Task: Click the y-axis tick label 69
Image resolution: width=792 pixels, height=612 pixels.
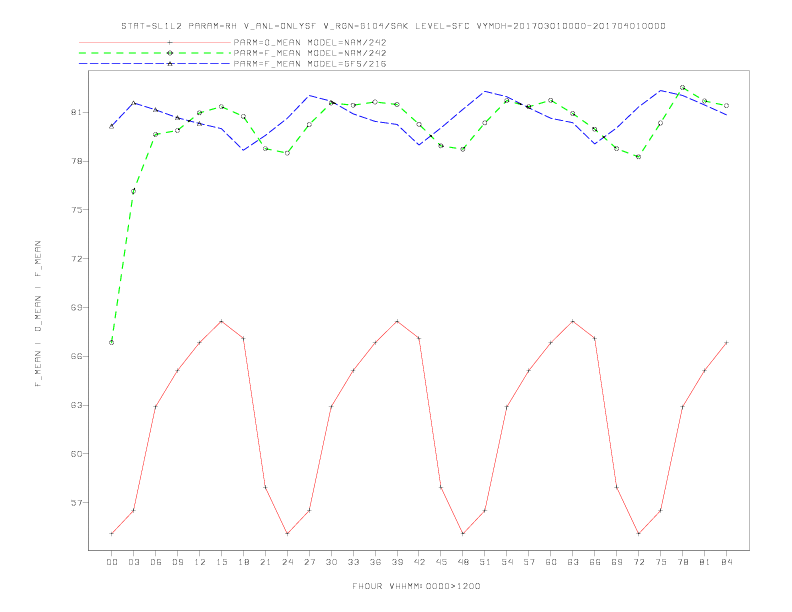Action: (x=76, y=308)
